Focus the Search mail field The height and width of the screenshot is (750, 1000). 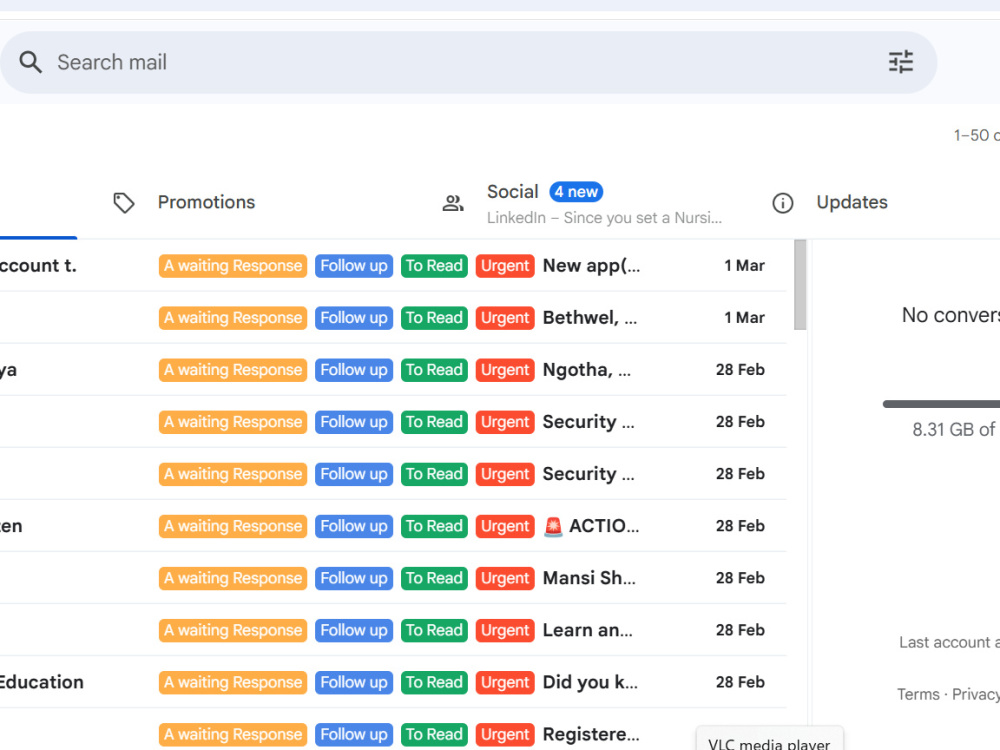[x=468, y=62]
